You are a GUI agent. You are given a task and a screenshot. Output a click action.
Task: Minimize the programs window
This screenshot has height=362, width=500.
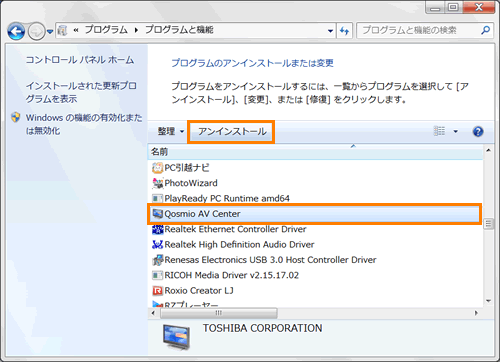click(x=435, y=7)
